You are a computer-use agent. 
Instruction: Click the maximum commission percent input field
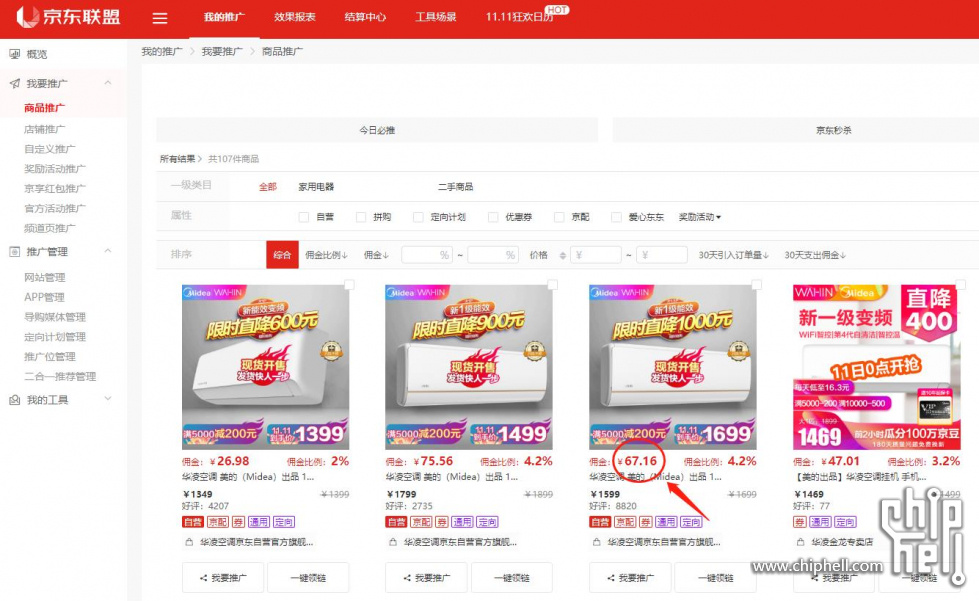point(493,255)
